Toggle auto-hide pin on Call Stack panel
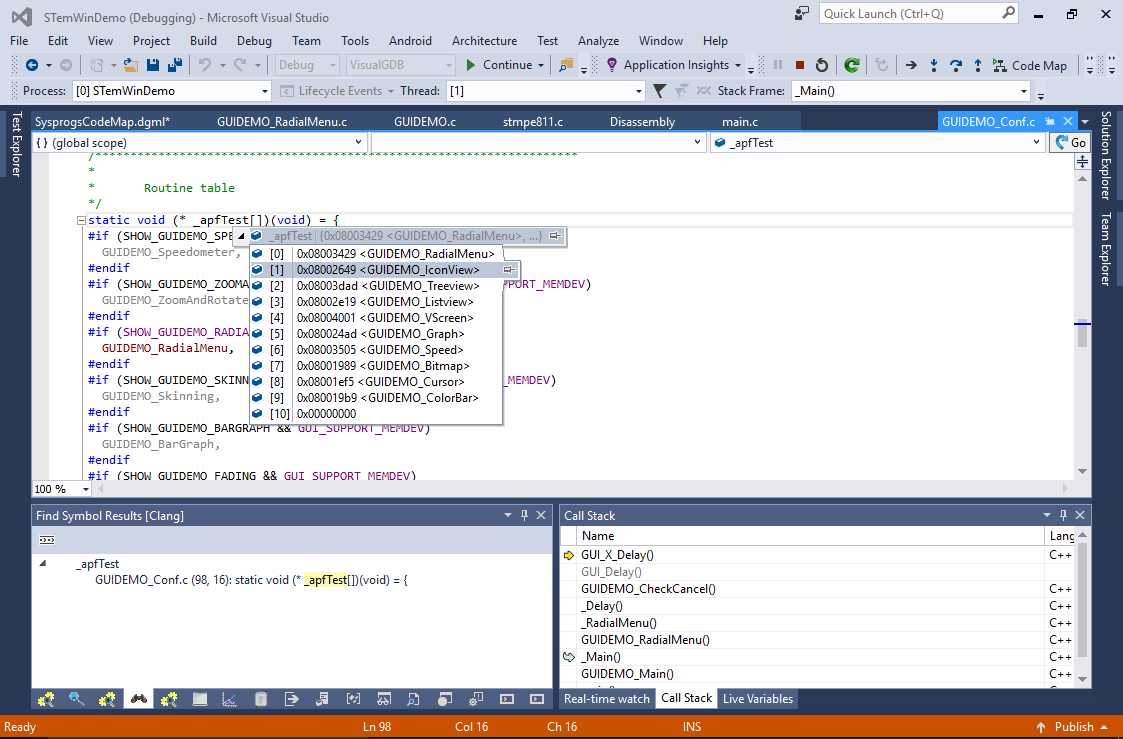The width and height of the screenshot is (1123, 739). [1062, 515]
